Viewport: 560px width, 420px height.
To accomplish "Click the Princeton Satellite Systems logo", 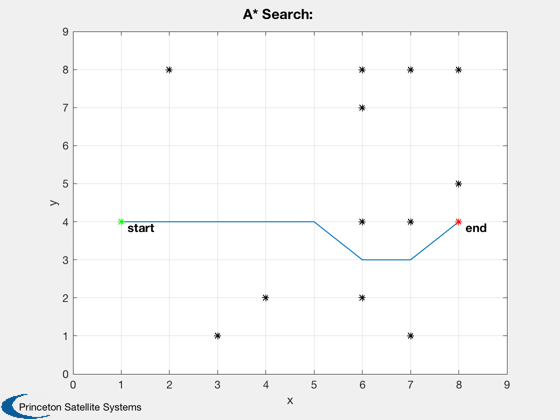I will (x=71, y=406).
